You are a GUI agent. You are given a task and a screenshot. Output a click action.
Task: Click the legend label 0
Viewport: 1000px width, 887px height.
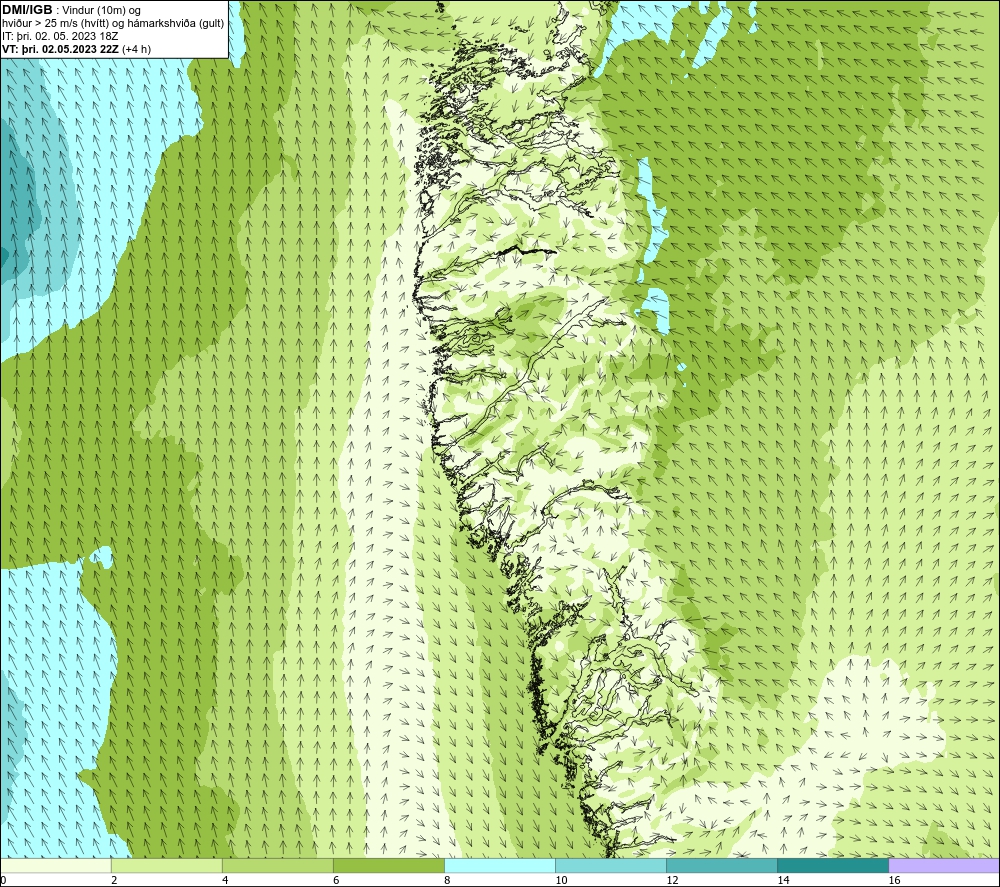[x=3, y=881]
